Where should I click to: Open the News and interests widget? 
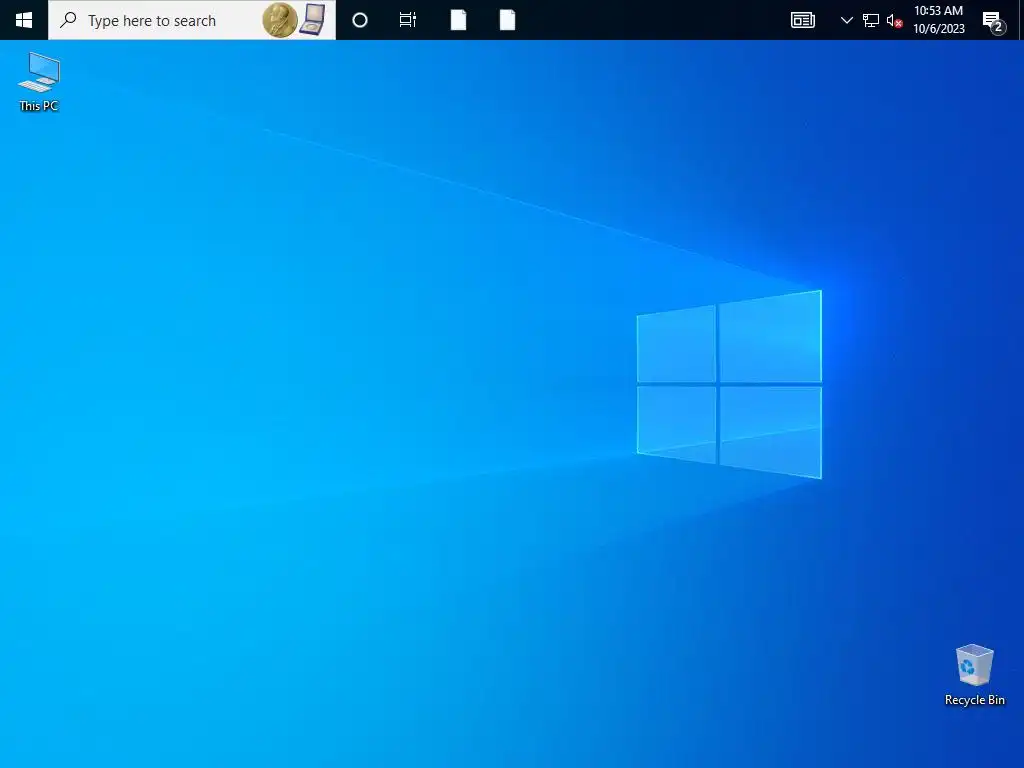click(x=803, y=20)
